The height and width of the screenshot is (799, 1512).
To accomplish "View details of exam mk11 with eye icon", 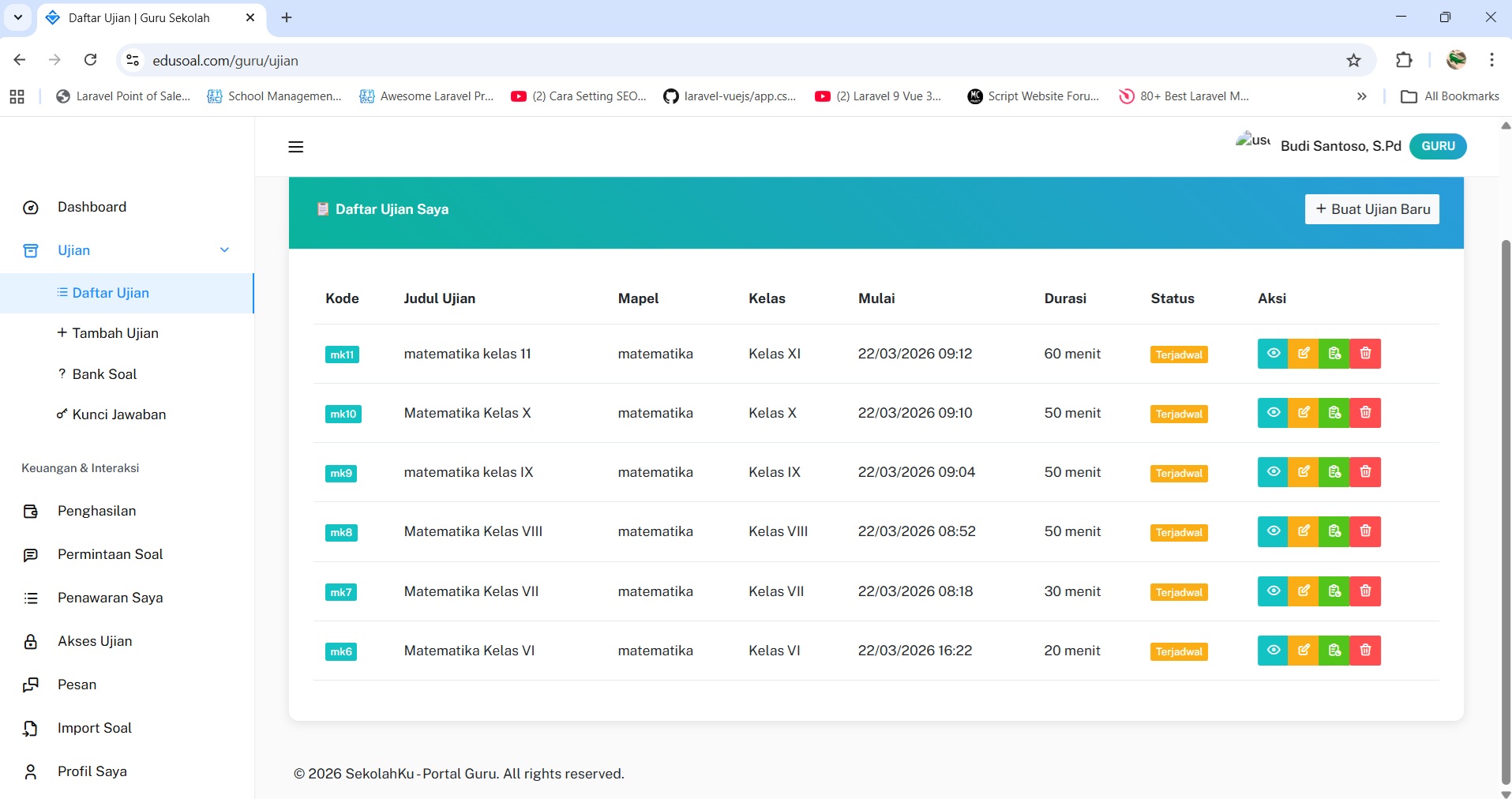I will (x=1274, y=353).
